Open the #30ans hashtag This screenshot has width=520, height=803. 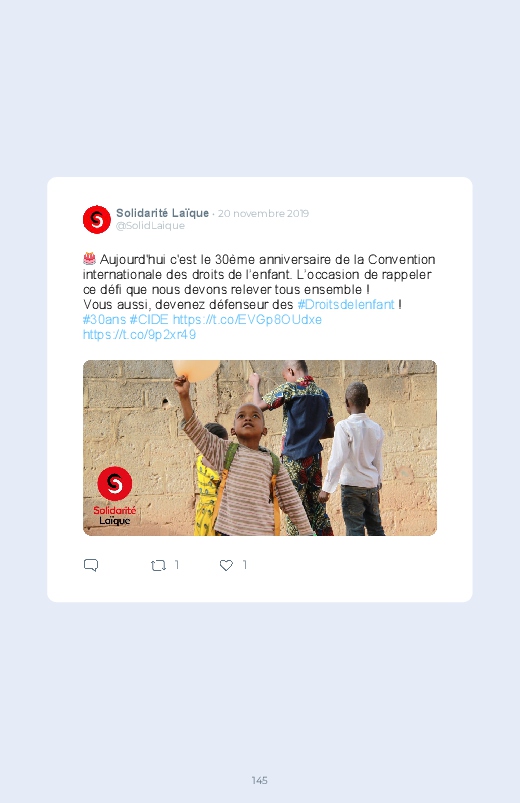104,320
